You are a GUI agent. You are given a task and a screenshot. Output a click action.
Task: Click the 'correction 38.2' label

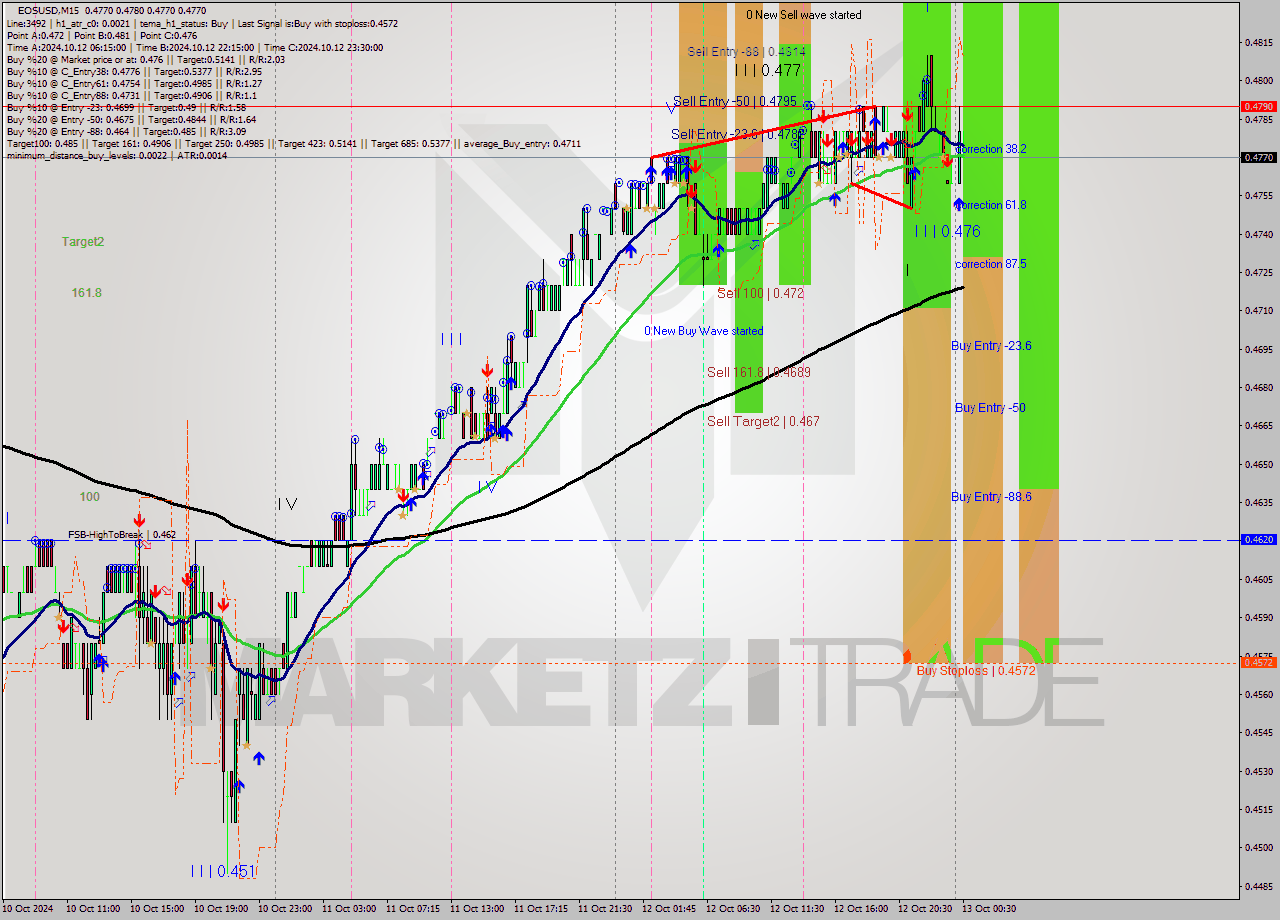[991, 149]
